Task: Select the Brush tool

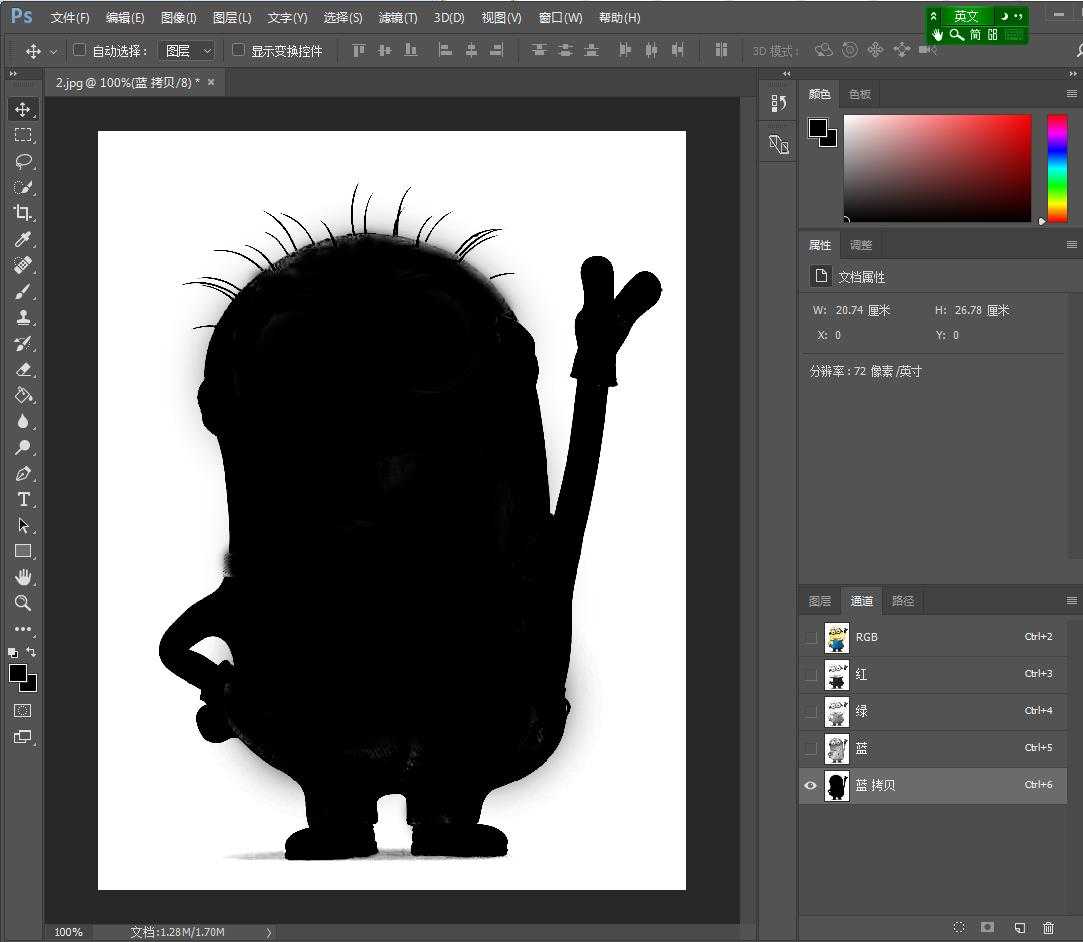Action: click(23, 291)
